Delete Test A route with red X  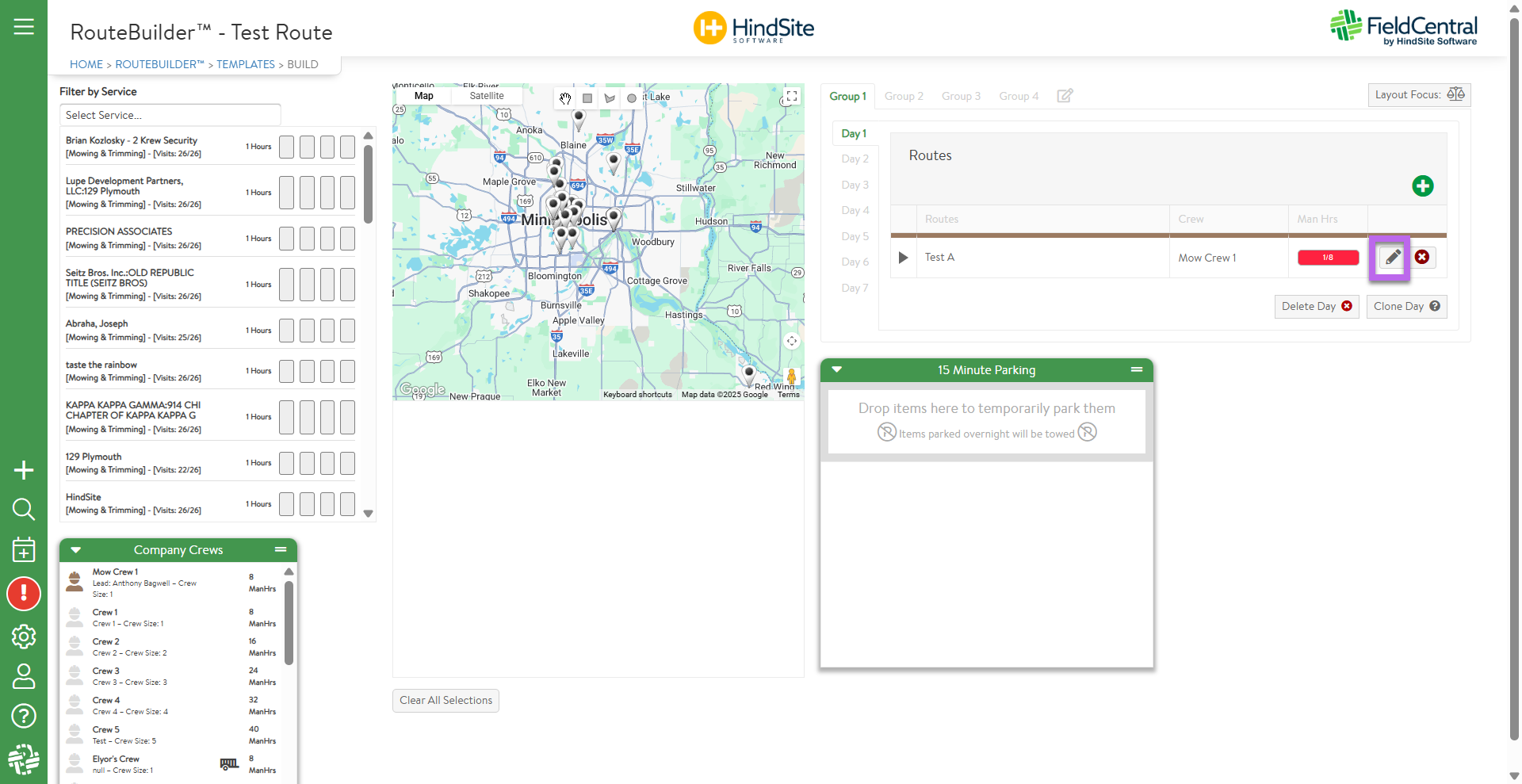tap(1422, 258)
